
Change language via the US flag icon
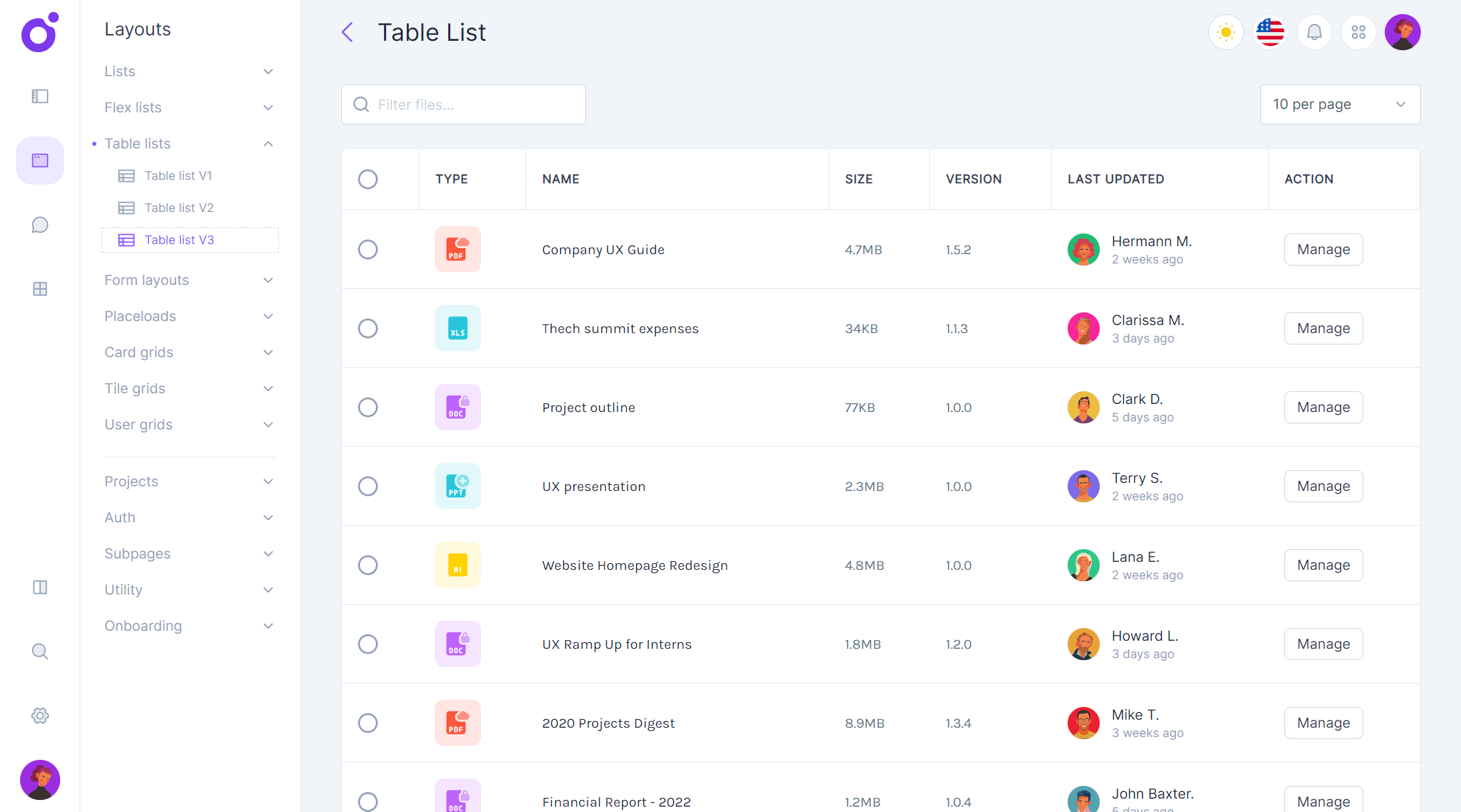pos(1270,31)
